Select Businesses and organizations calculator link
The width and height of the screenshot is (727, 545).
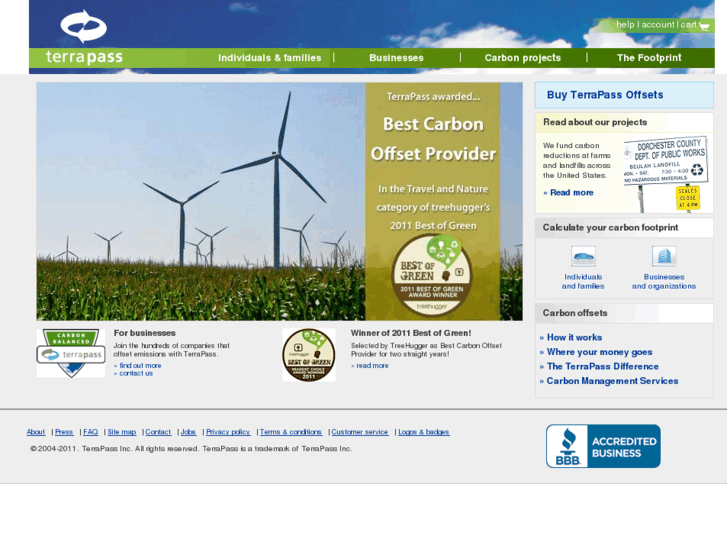(664, 282)
